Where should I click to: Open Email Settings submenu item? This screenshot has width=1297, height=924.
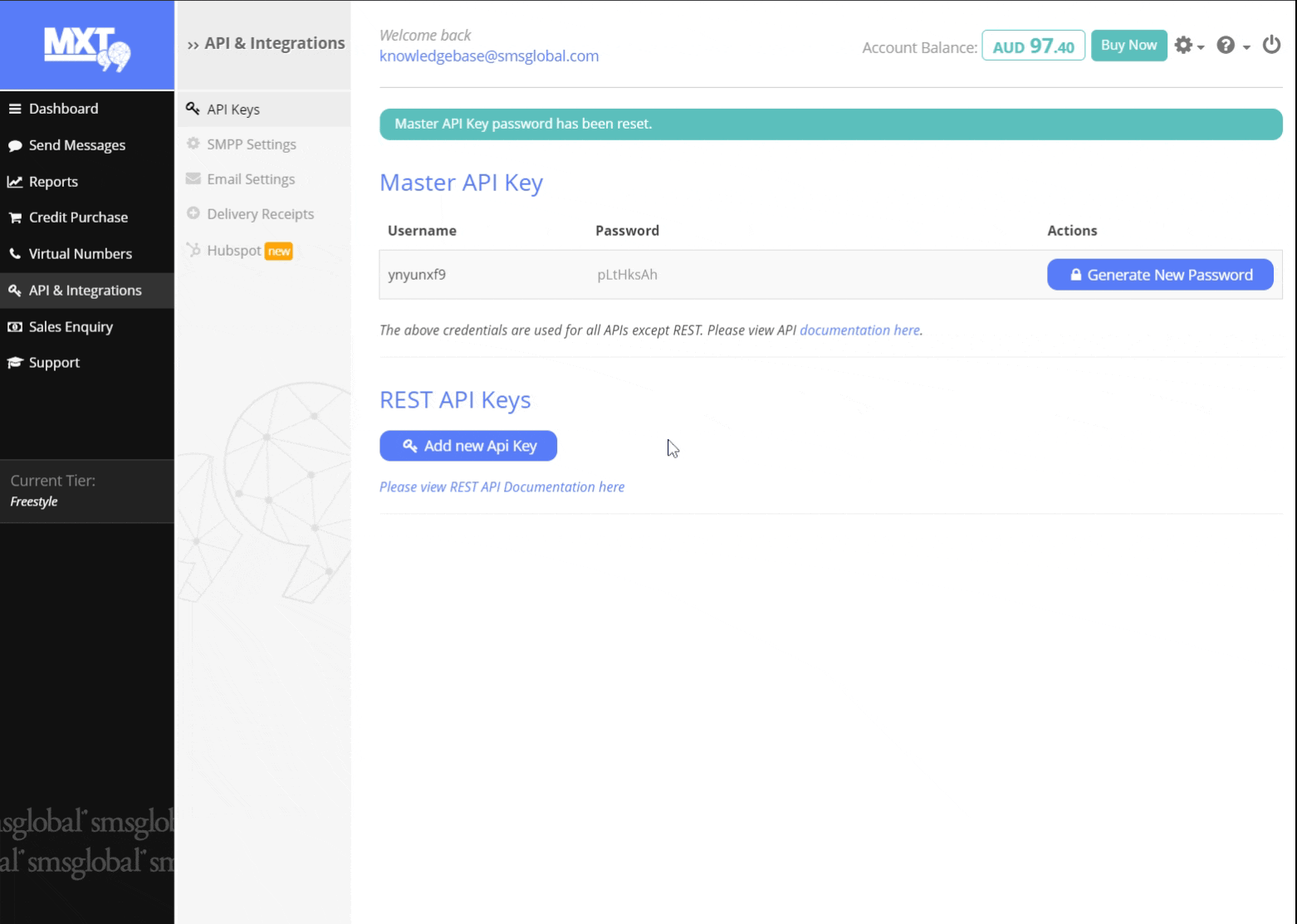[x=251, y=179]
